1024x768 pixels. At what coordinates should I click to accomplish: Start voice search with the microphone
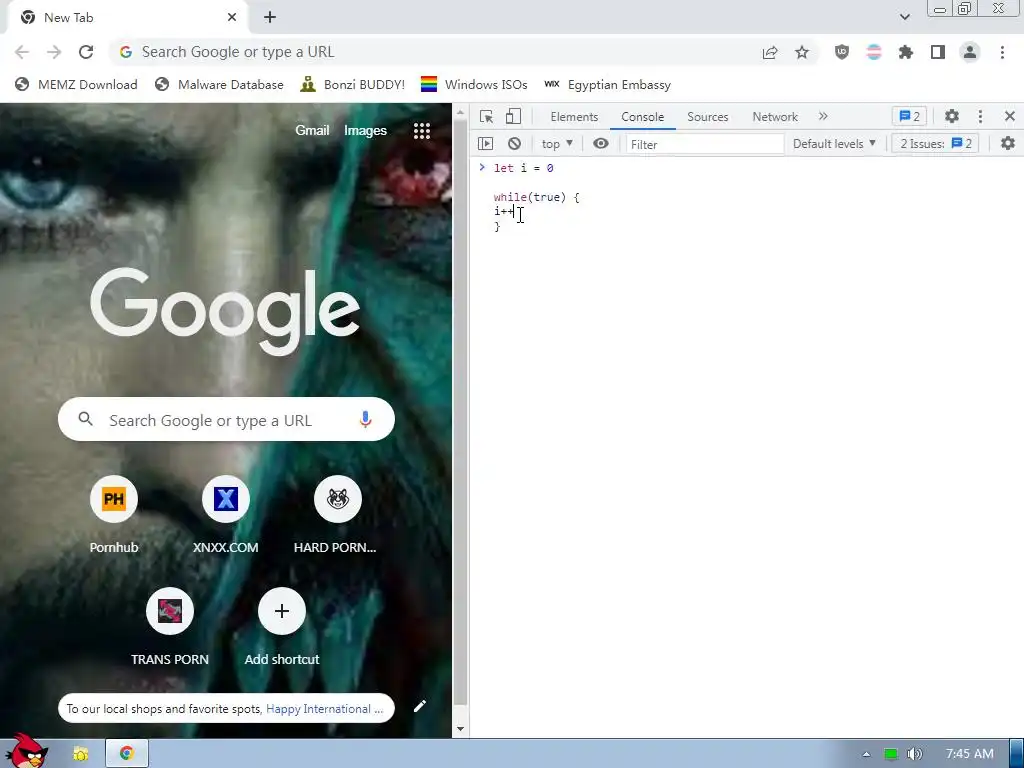tap(366, 419)
